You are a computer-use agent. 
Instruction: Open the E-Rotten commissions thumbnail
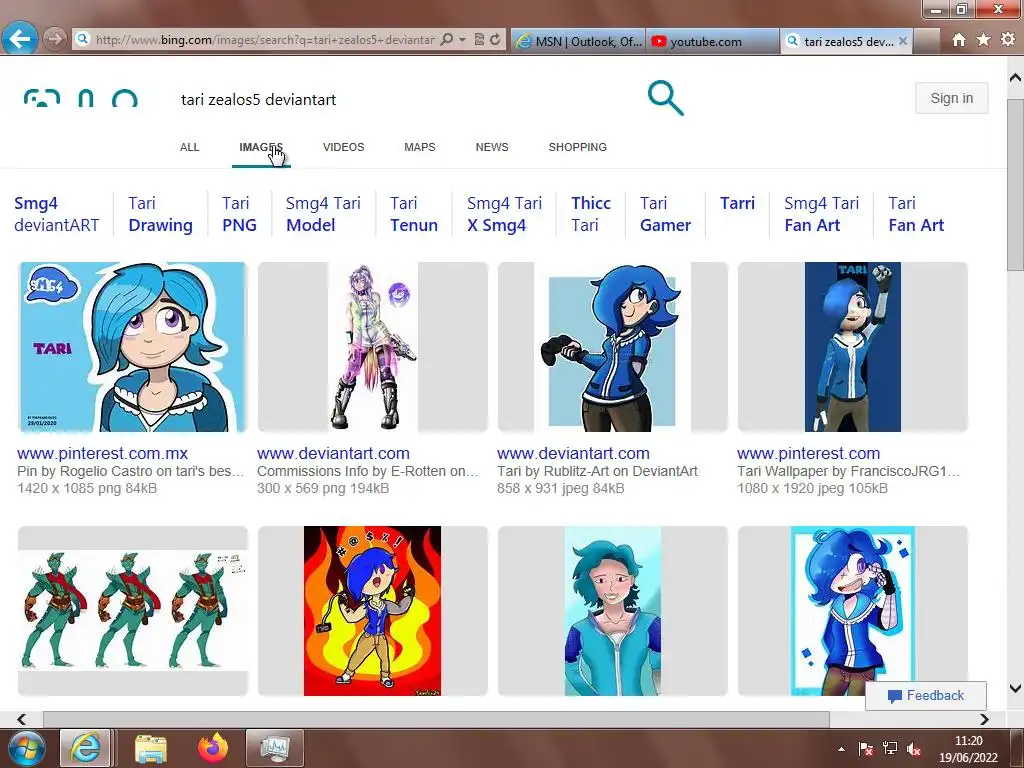point(373,347)
